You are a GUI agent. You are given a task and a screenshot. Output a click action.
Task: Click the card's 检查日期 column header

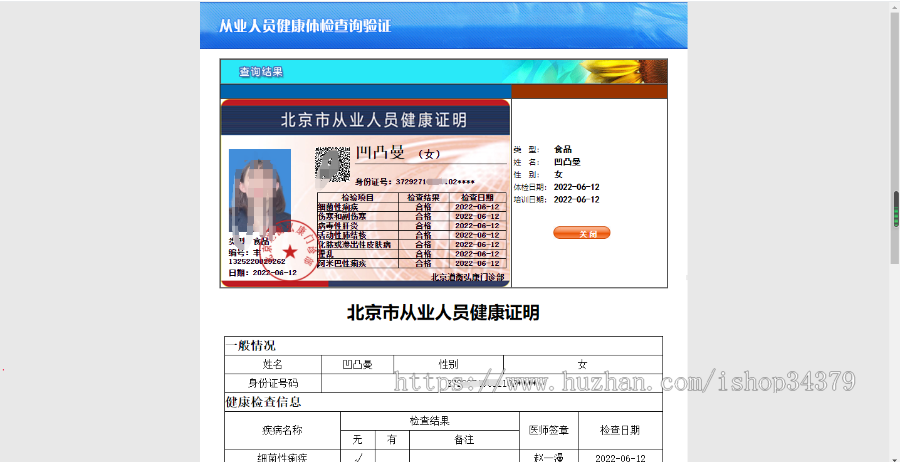click(478, 197)
